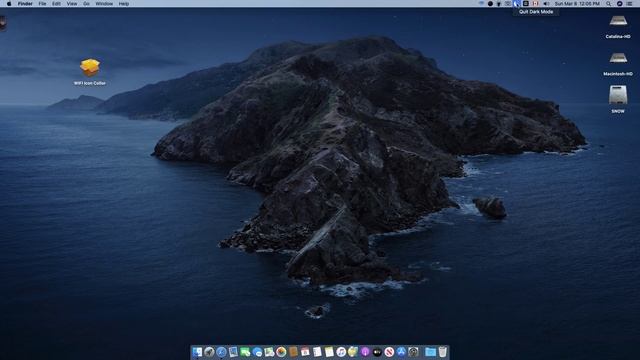Open Spotlight search magnifier

click(609, 4)
